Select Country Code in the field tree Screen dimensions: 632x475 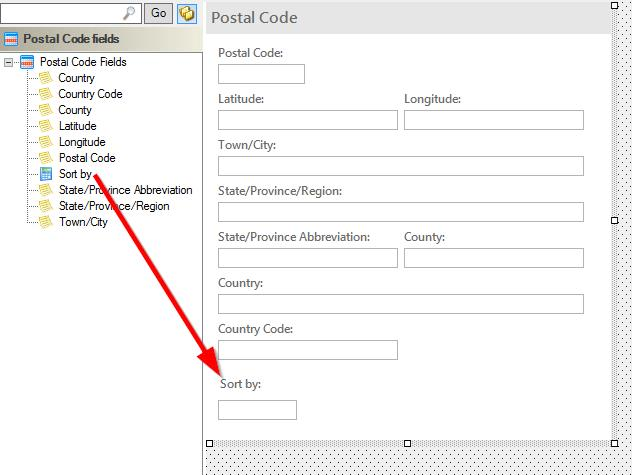coord(90,94)
